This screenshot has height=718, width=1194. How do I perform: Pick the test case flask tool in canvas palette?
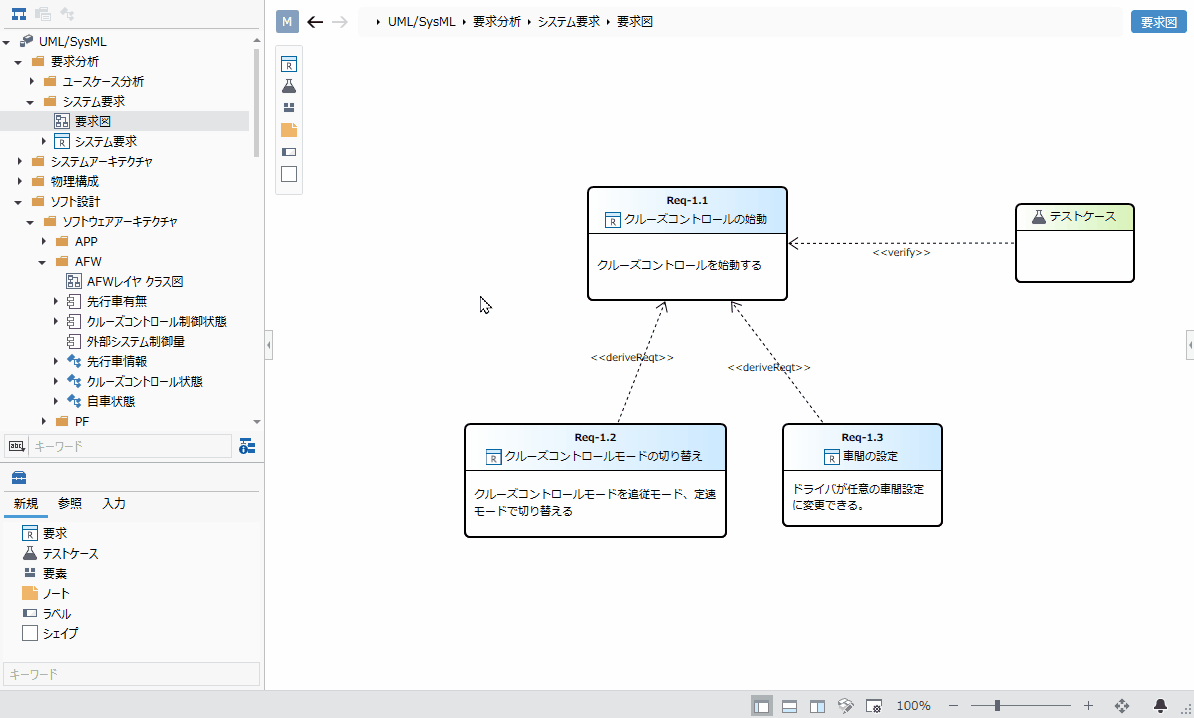pos(289,86)
